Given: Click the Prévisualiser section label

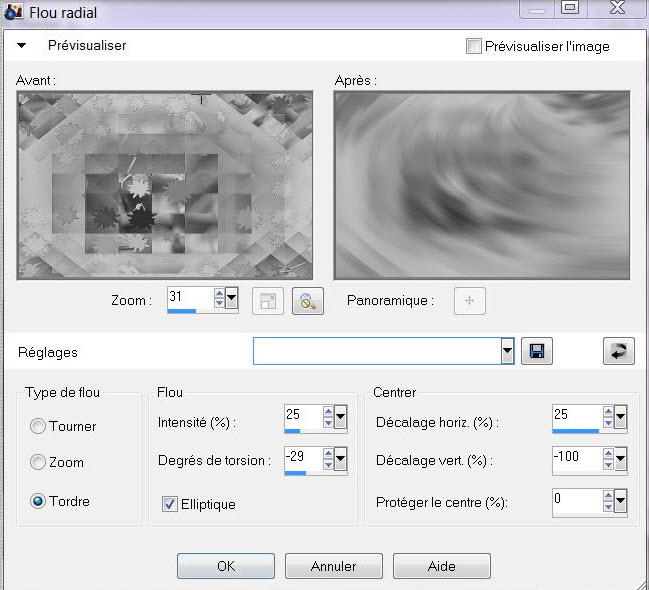Looking at the screenshot, I should point(87,45).
